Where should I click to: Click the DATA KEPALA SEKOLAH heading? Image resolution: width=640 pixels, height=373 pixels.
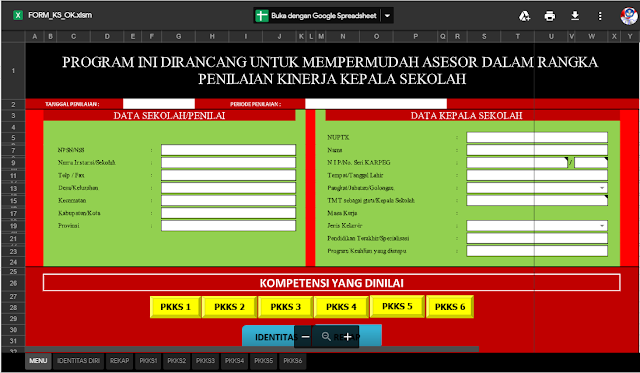click(466, 115)
